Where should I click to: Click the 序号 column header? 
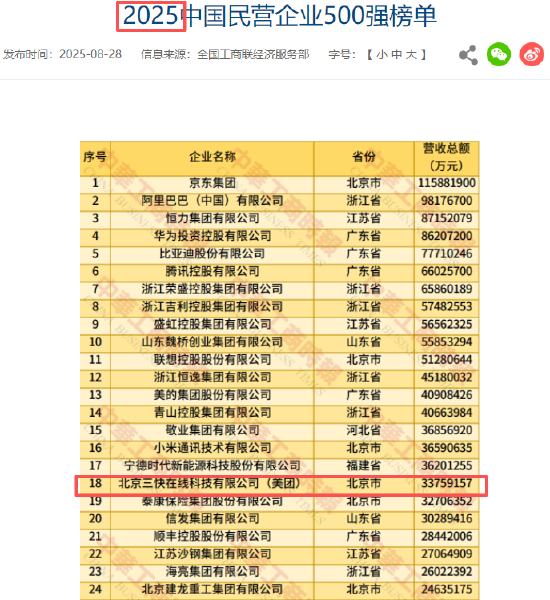[x=95, y=157]
